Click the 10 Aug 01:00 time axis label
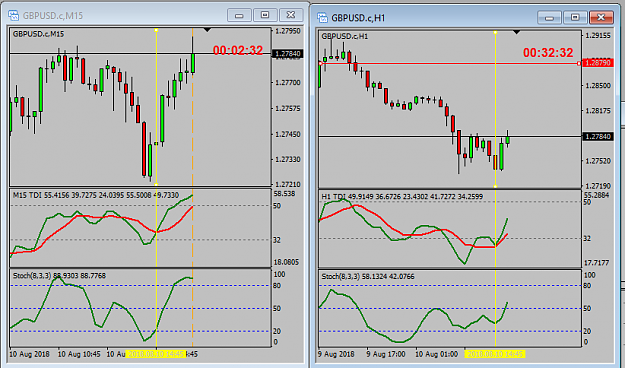Image resolution: width=625 pixels, height=368 pixels. click(x=436, y=354)
